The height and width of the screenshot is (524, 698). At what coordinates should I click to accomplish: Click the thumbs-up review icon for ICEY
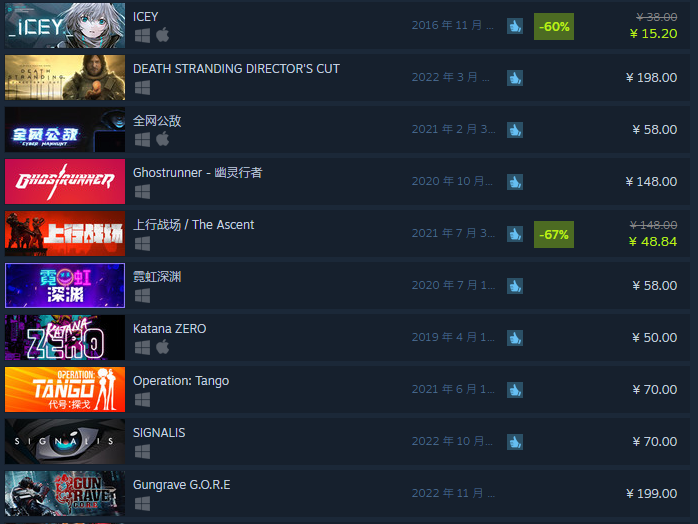[515, 26]
